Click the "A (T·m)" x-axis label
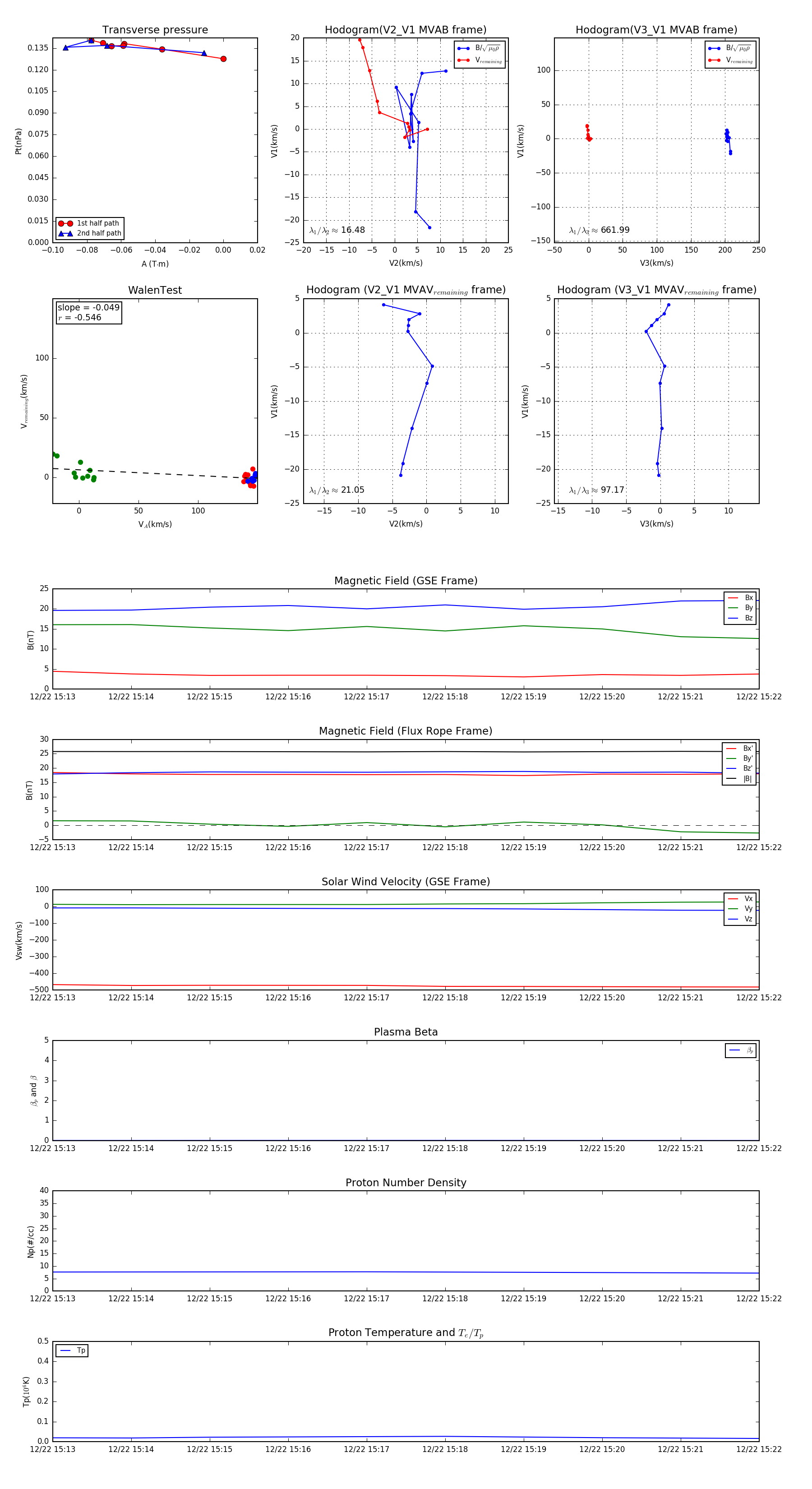The height and width of the screenshot is (1489, 812). tap(155, 264)
